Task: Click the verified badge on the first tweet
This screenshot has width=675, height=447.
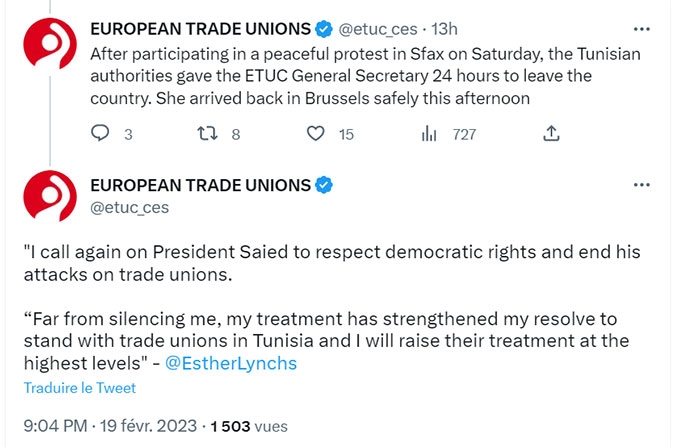Action: 324,29
